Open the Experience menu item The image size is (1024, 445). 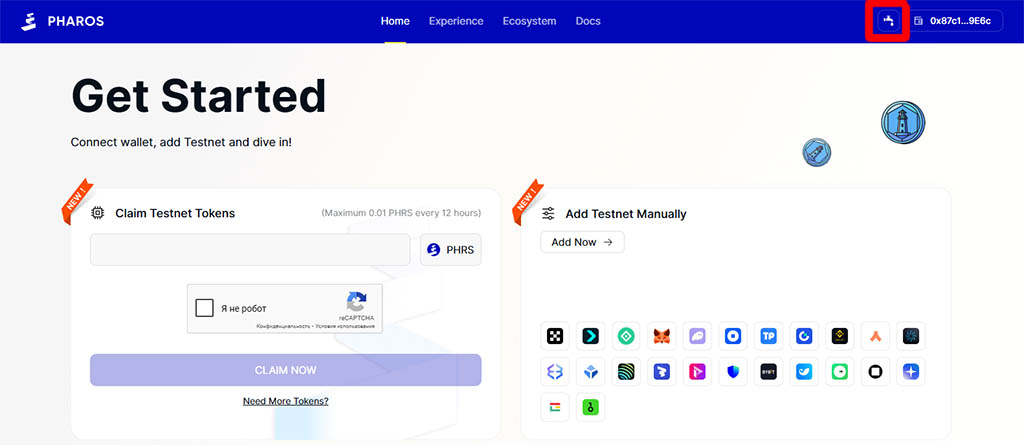(x=456, y=21)
